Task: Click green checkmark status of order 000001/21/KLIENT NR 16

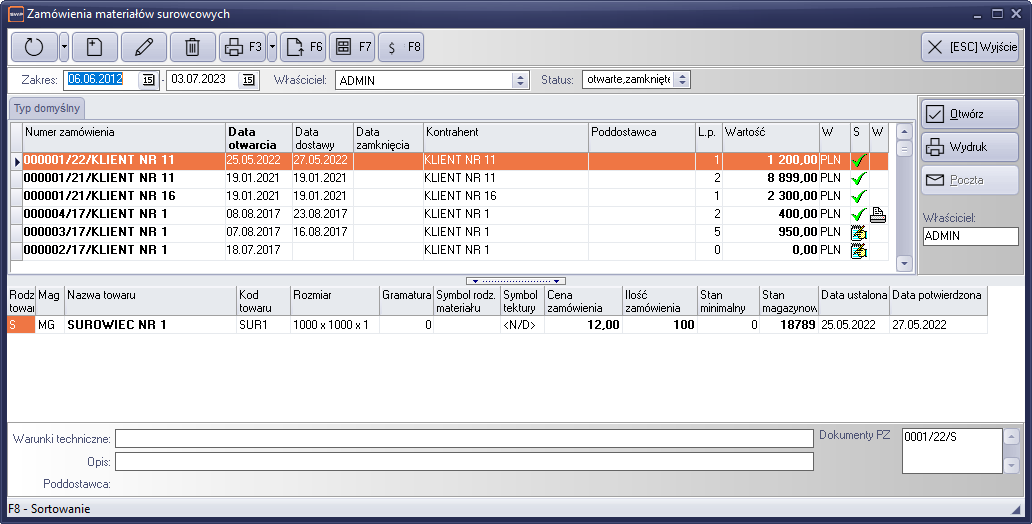Action: click(858, 196)
